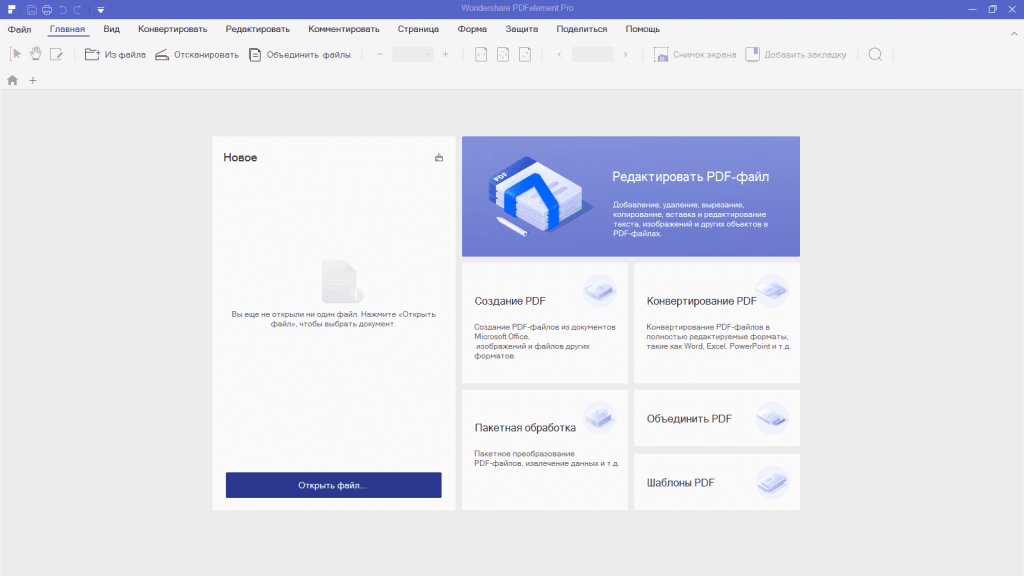Screen dimensions: 1024x576
Task: Go to next page arrow
Action: click(625, 54)
